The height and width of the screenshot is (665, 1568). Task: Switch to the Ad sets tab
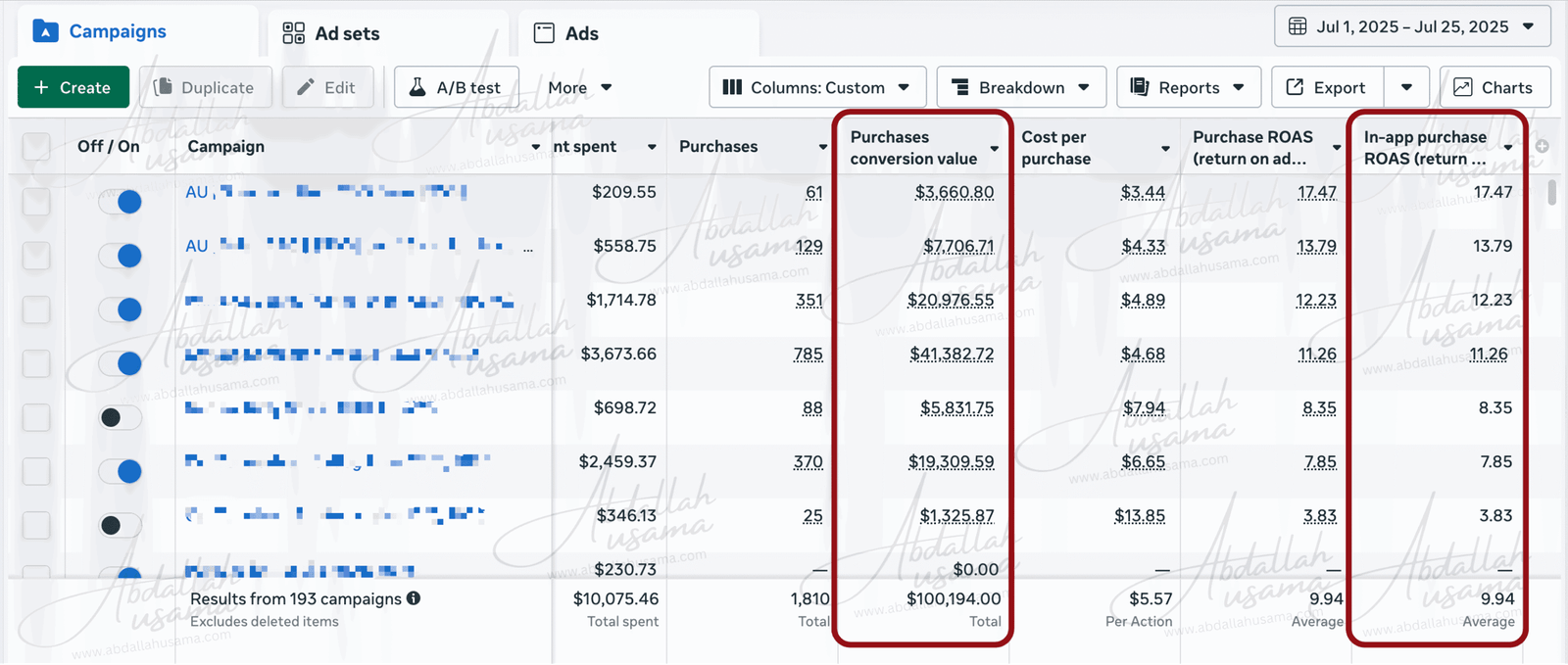331,33
